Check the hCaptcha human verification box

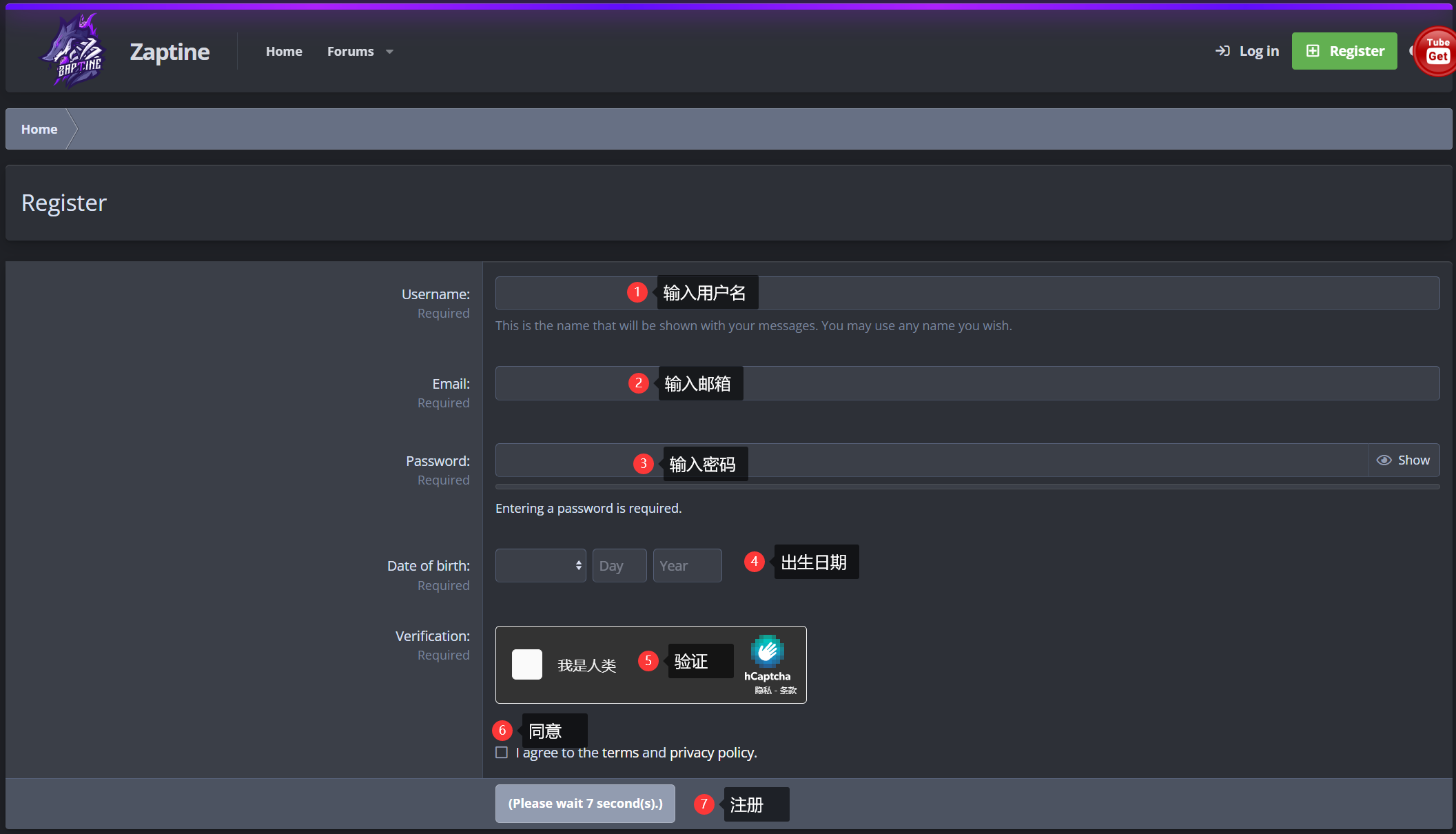tap(527, 664)
